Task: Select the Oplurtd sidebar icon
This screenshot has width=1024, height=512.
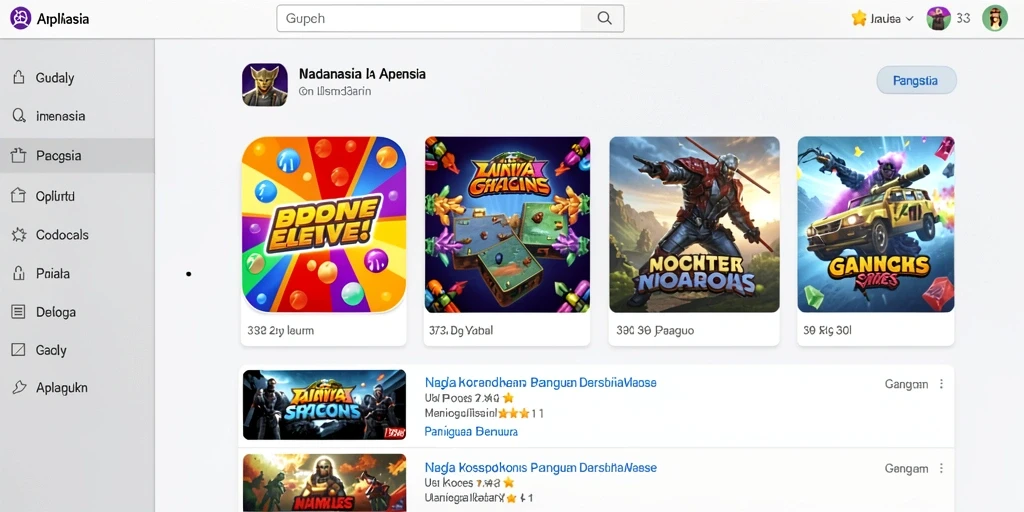Action: [x=19, y=195]
